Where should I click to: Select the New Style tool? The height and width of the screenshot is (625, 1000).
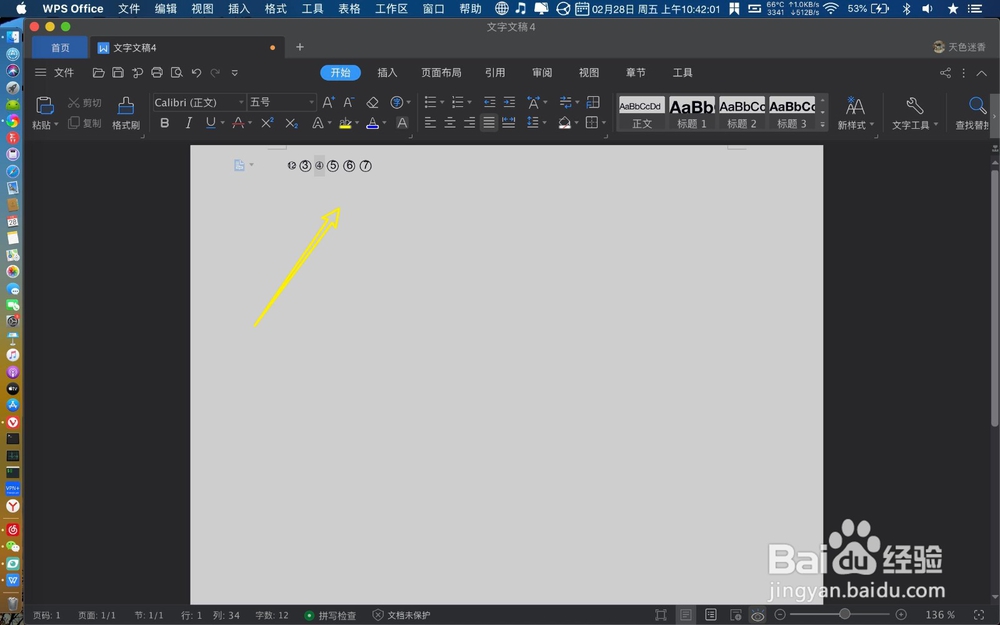[x=855, y=112]
